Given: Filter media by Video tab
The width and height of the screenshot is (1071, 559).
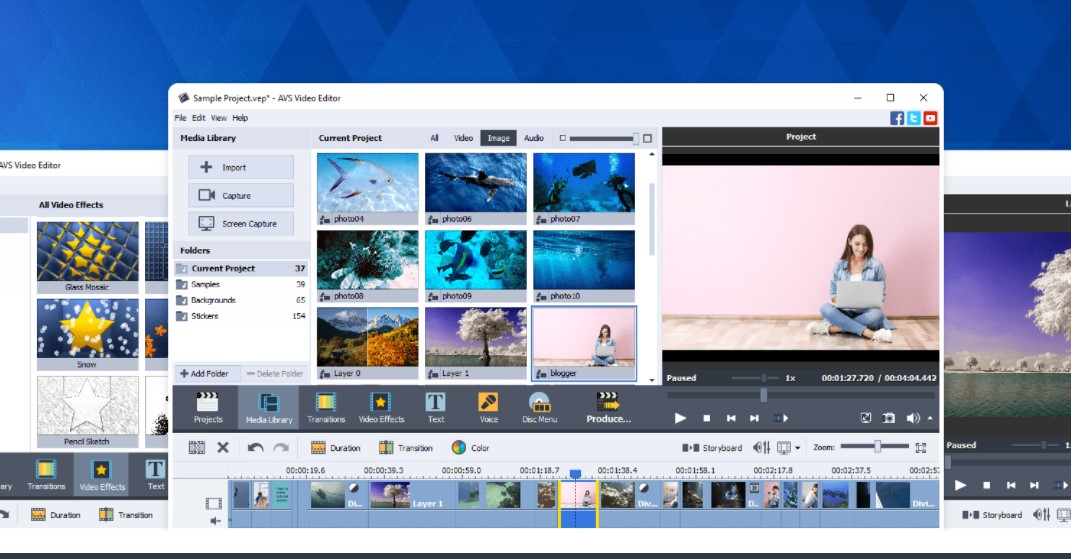Looking at the screenshot, I should (463, 138).
